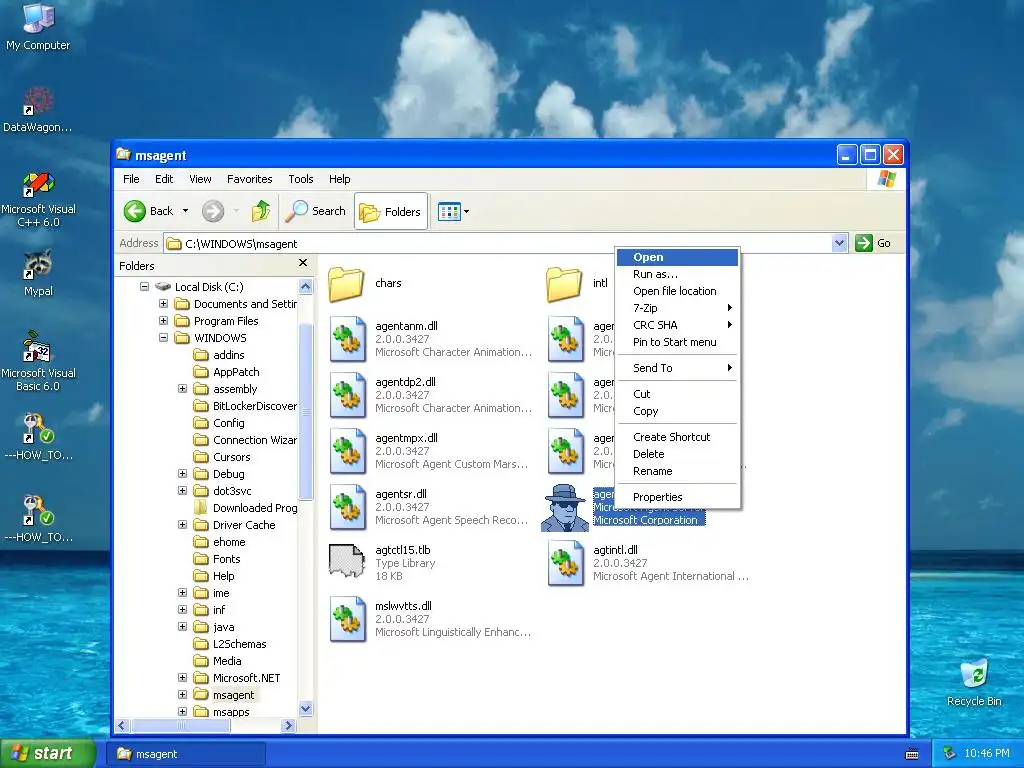This screenshot has height=768, width=1024.
Task: Select the agentanm.dll file icon
Action: pyautogui.click(x=347, y=339)
